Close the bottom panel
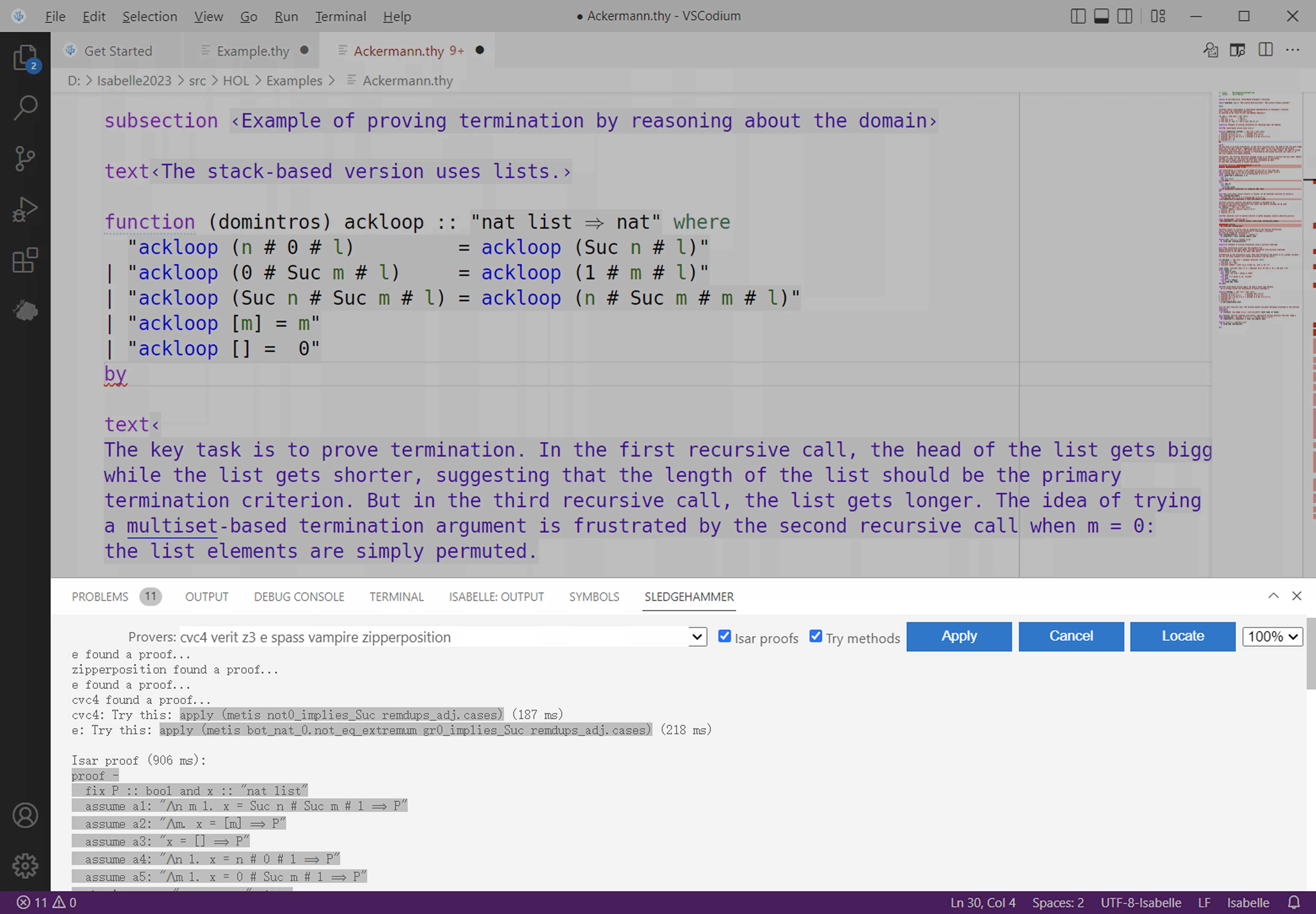Viewport: 1316px width, 914px height. tap(1297, 596)
